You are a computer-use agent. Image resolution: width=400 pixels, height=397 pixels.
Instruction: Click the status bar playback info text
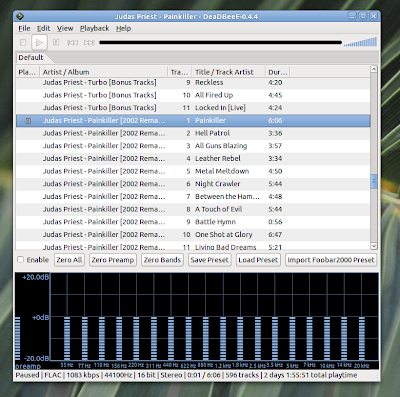pos(186,375)
